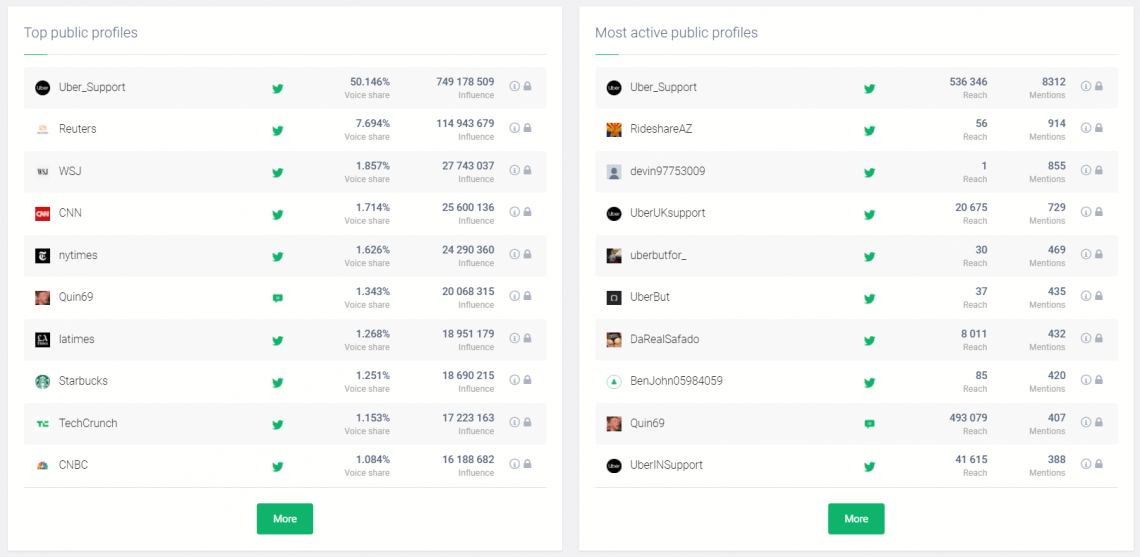Viewport: 1140px width, 557px height.
Task: Open the WSJ profile name
Action: click(69, 171)
